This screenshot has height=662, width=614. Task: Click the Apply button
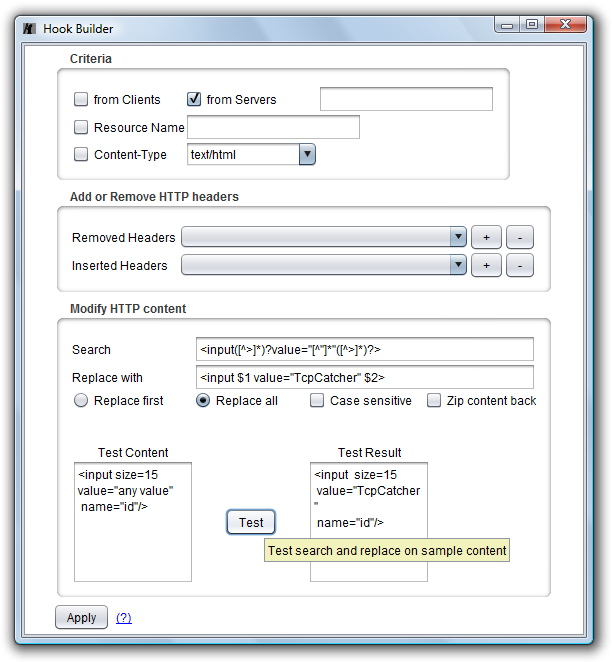pos(82,617)
